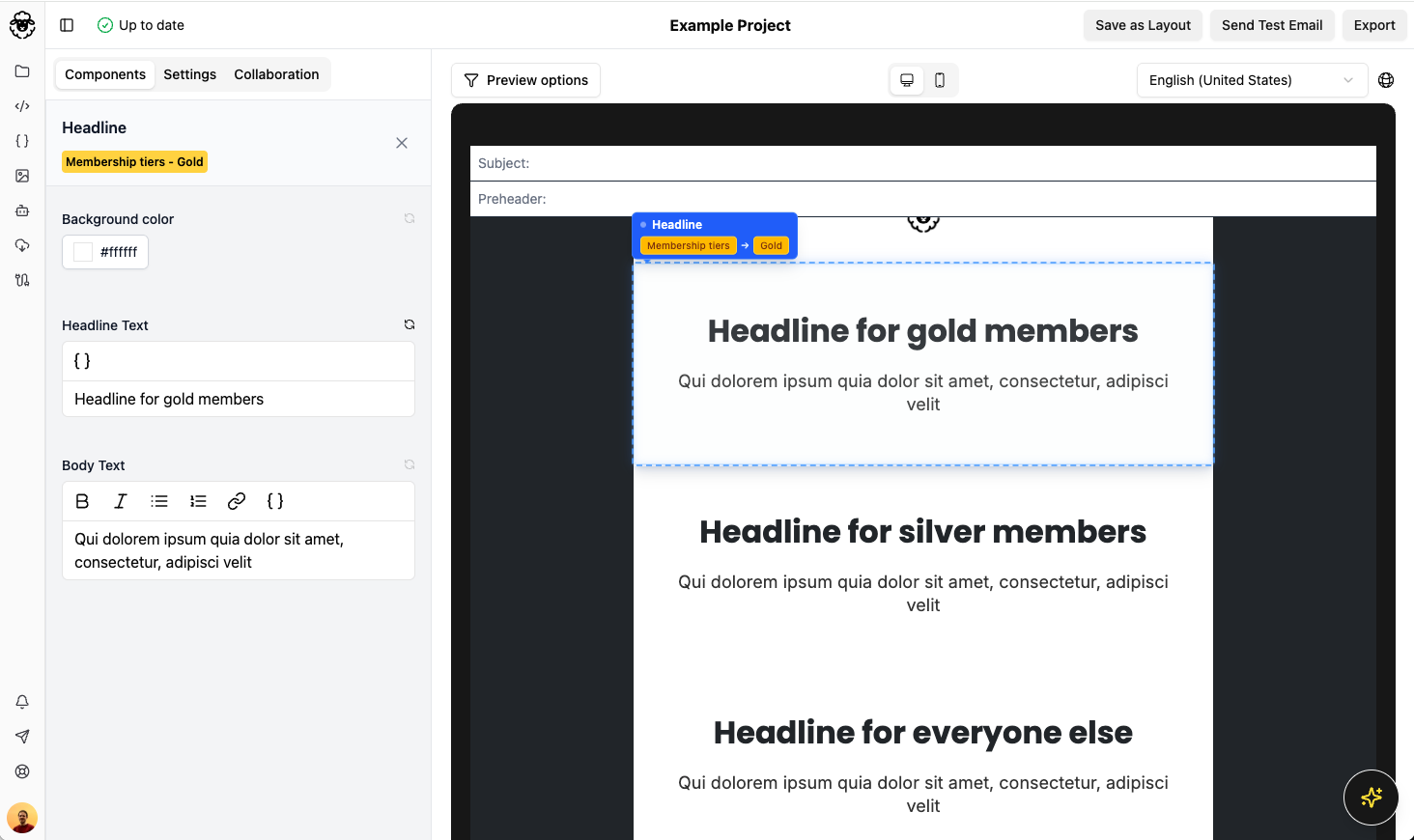Viewport: 1414px width, 840px height.
Task: Select the Headline for gold members text
Action: (923, 331)
